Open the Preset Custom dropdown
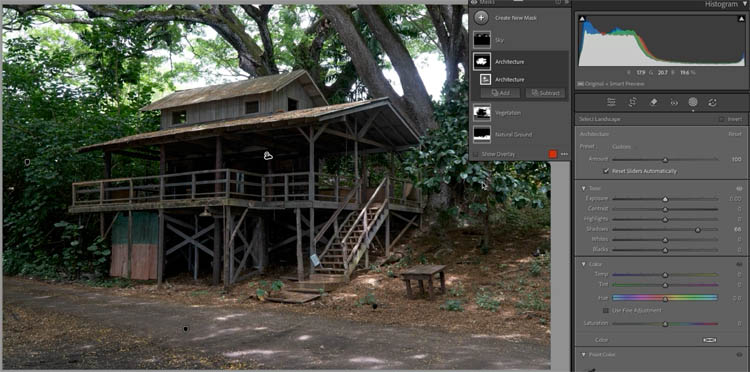The image size is (750, 372). (621, 147)
